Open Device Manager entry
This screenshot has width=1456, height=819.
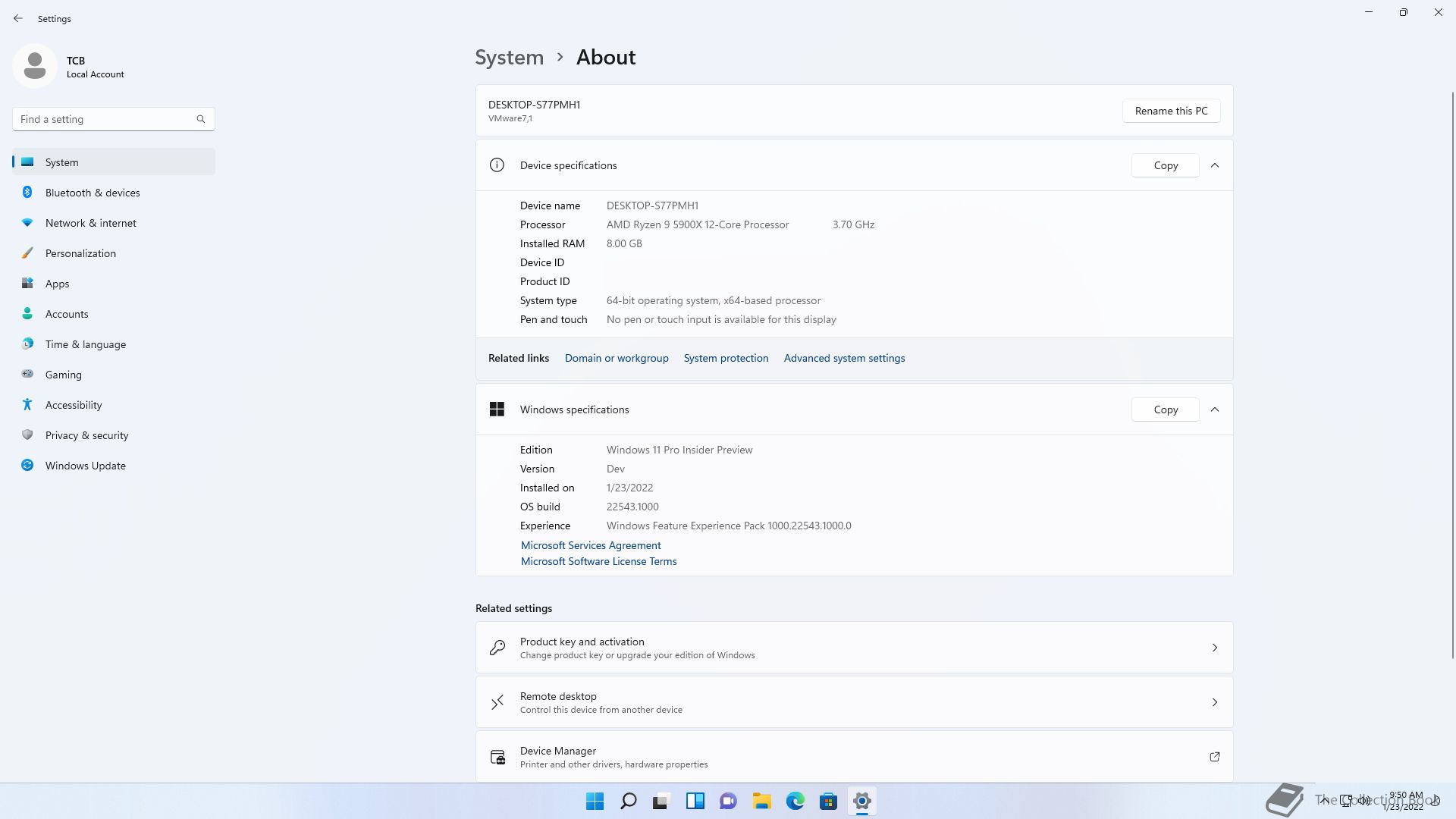[x=854, y=757]
